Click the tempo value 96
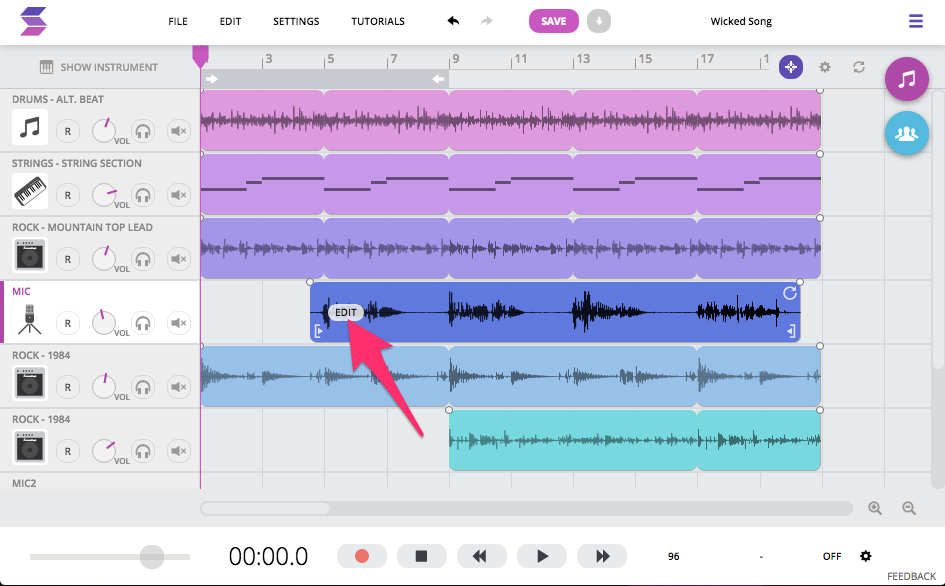This screenshot has width=945, height=586. (673, 556)
